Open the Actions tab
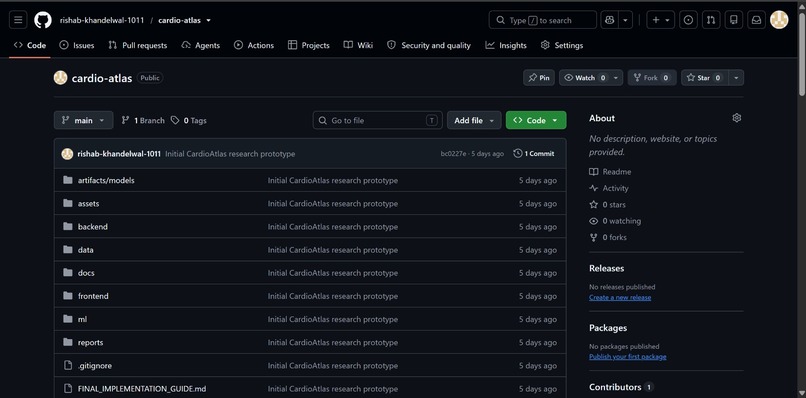 (x=254, y=45)
